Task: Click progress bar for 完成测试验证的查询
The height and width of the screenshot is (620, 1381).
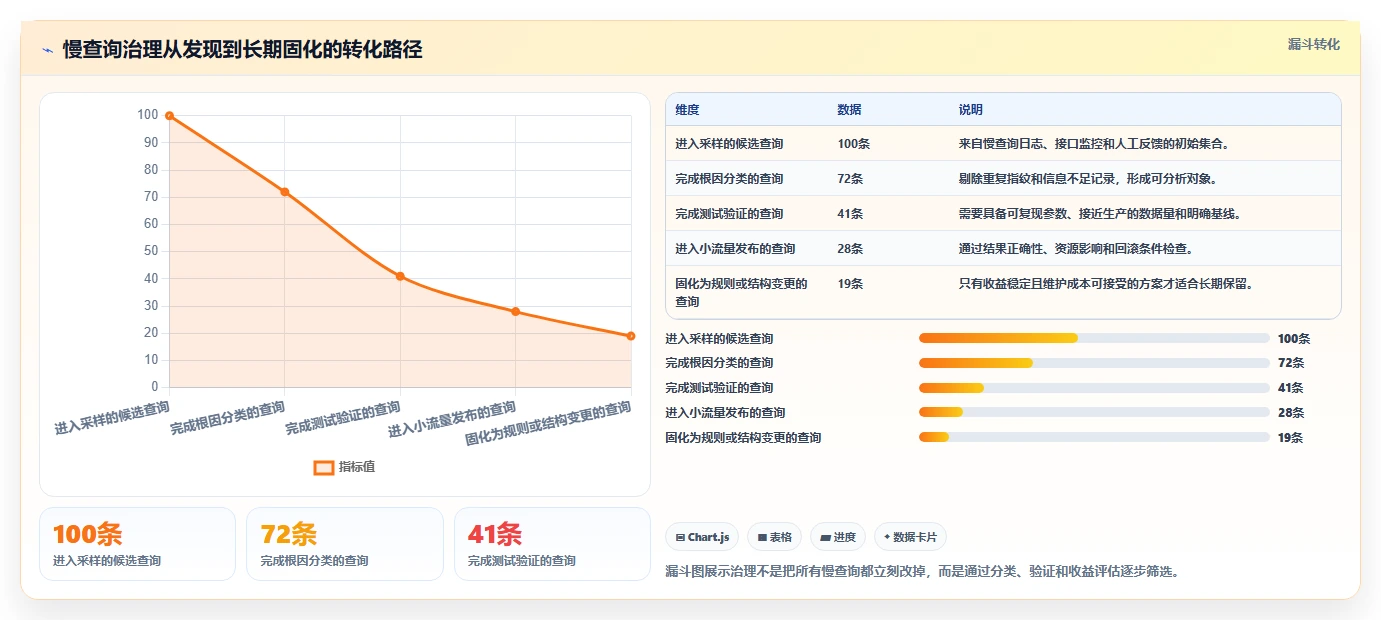Action: [x=1094, y=388]
